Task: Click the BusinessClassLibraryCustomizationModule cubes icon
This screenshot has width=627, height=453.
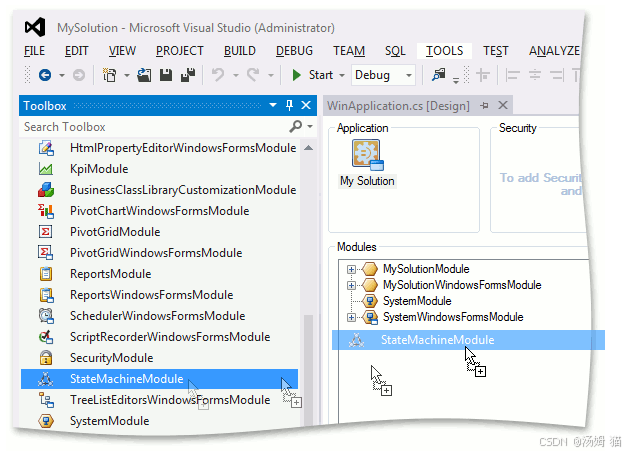Action: (x=46, y=190)
